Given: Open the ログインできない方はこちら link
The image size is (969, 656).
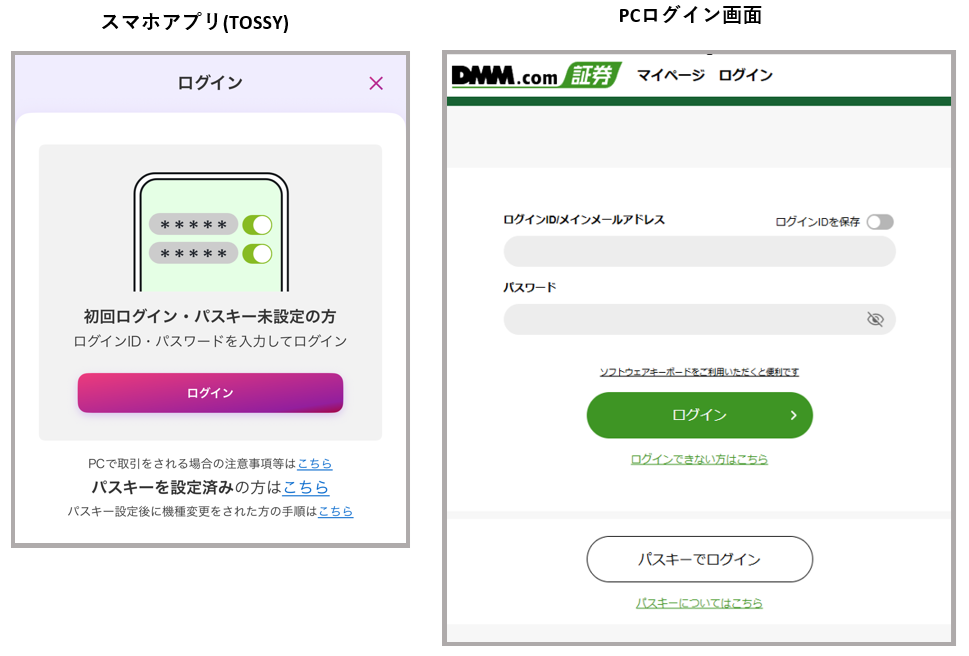Looking at the screenshot, I should point(699,460).
